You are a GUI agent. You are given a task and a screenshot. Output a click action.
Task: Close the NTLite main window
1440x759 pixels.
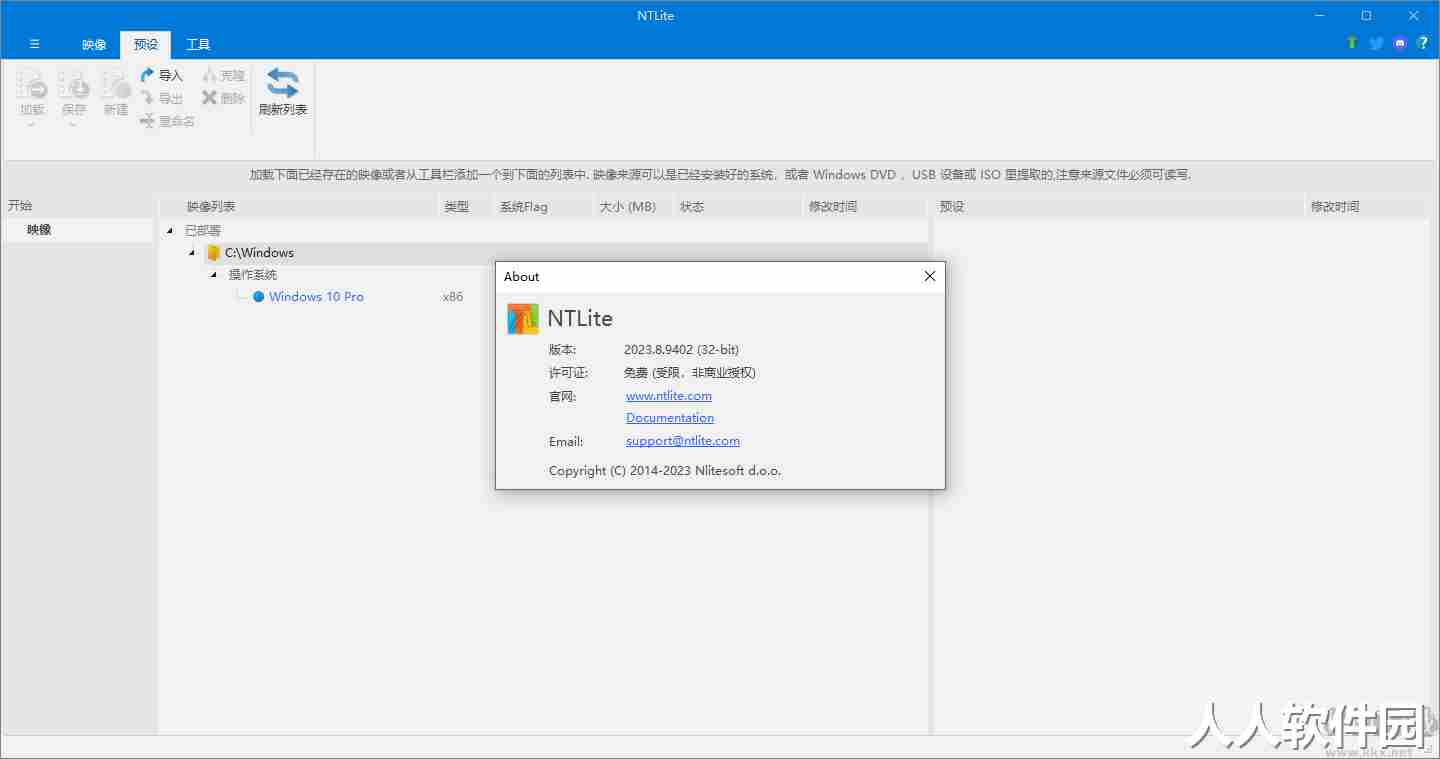click(x=1414, y=15)
